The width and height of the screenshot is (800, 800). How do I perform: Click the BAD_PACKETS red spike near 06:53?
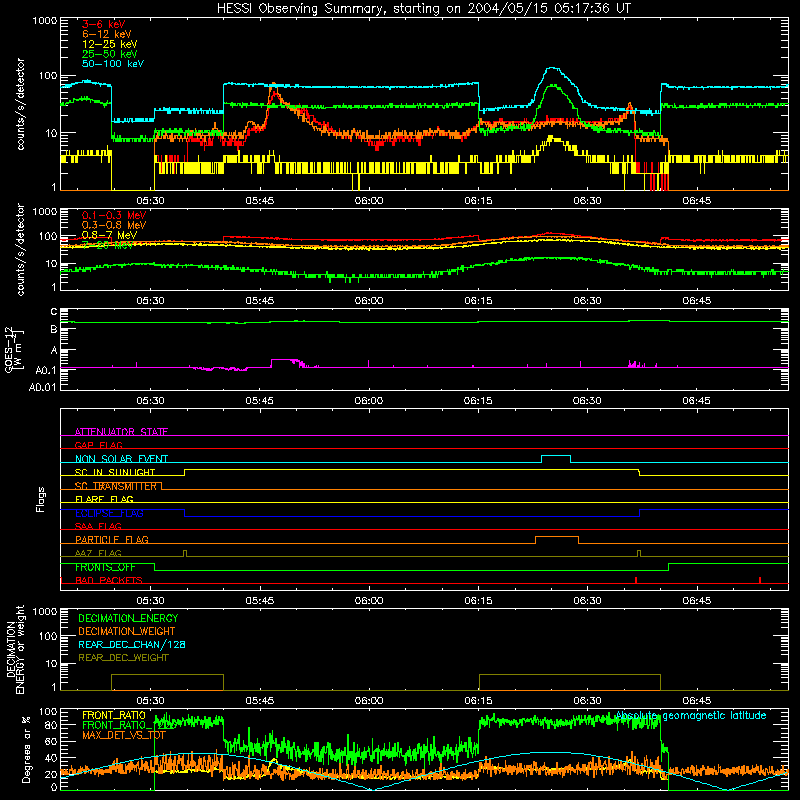click(x=760, y=580)
